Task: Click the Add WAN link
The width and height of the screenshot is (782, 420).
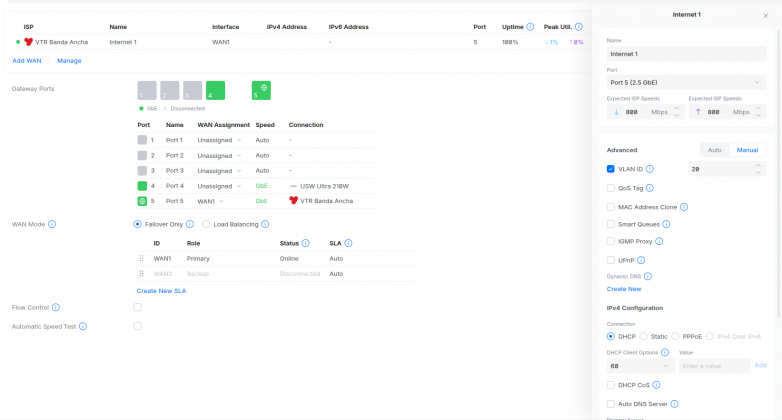Action: [27, 60]
